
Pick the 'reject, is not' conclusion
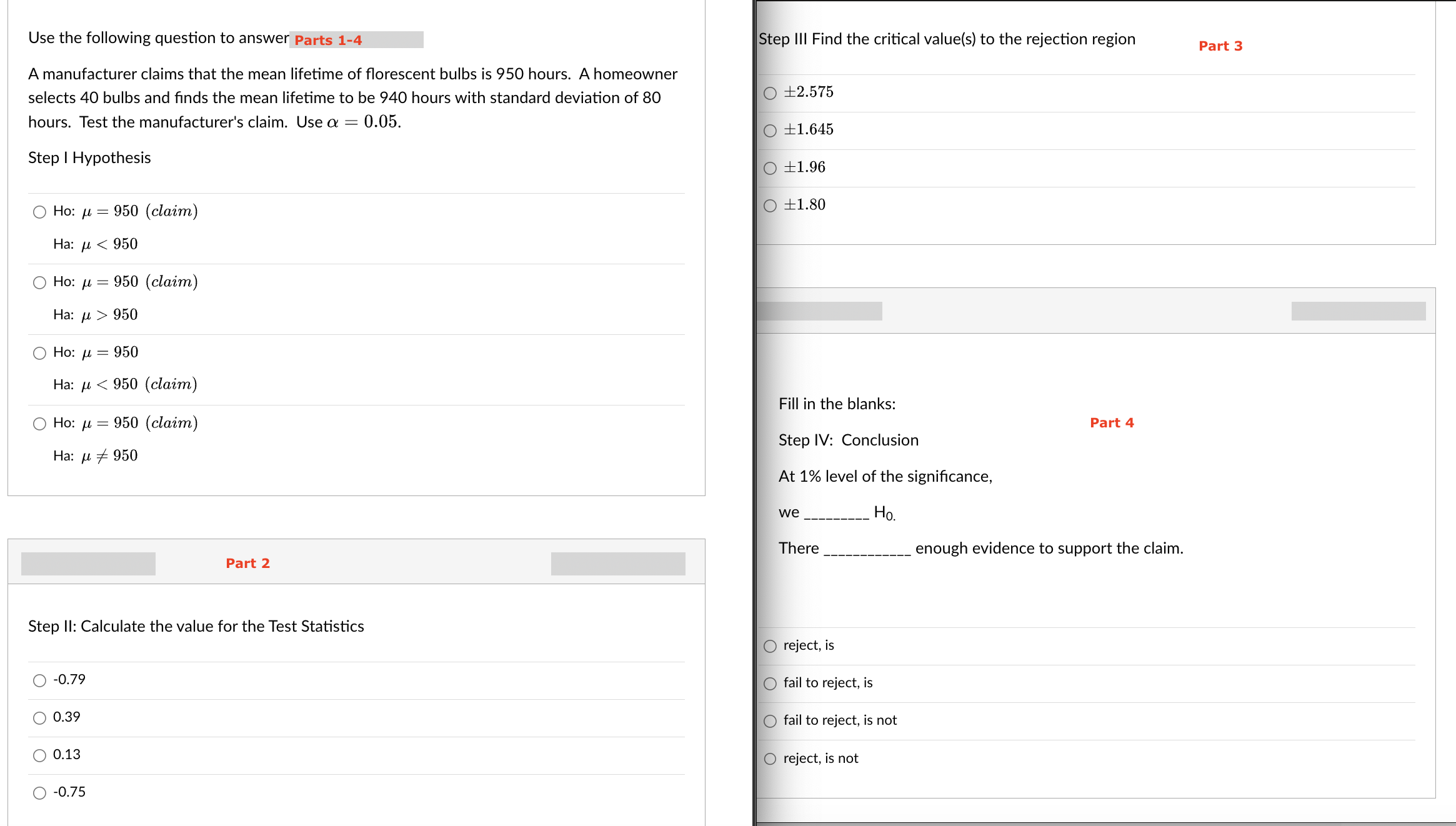point(770,759)
